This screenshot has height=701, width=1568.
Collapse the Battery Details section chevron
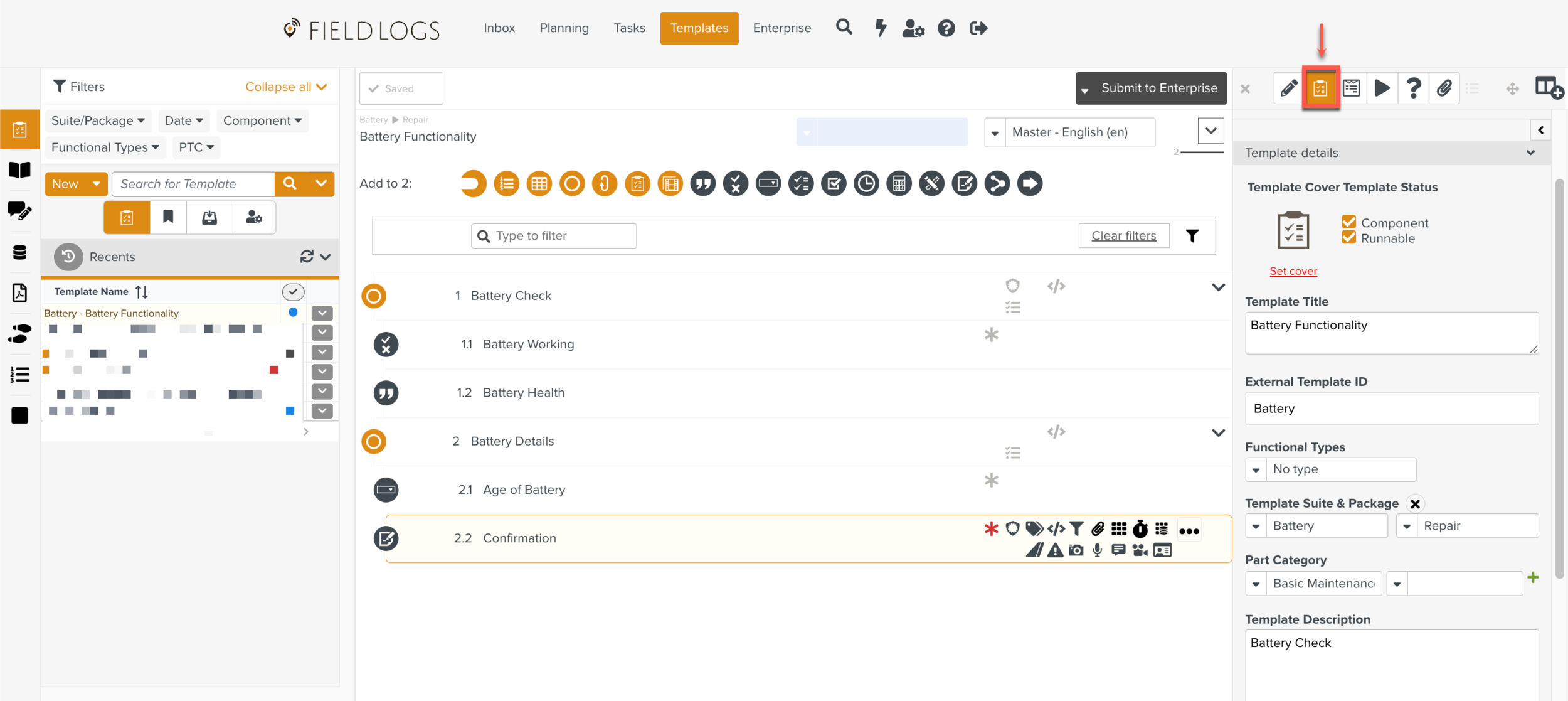coord(1217,433)
